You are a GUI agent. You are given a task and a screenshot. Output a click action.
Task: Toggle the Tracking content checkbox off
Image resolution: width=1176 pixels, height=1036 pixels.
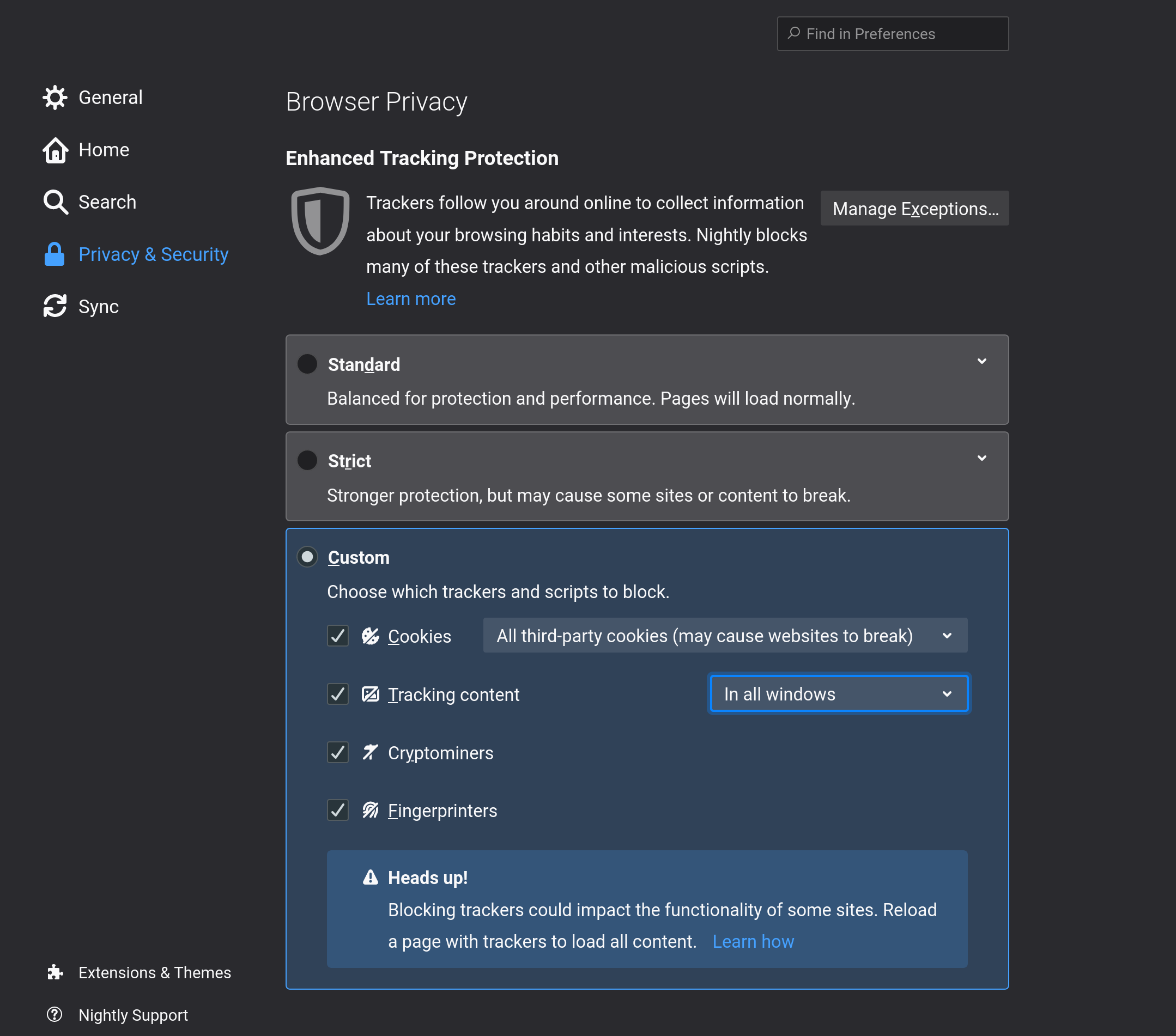click(339, 693)
